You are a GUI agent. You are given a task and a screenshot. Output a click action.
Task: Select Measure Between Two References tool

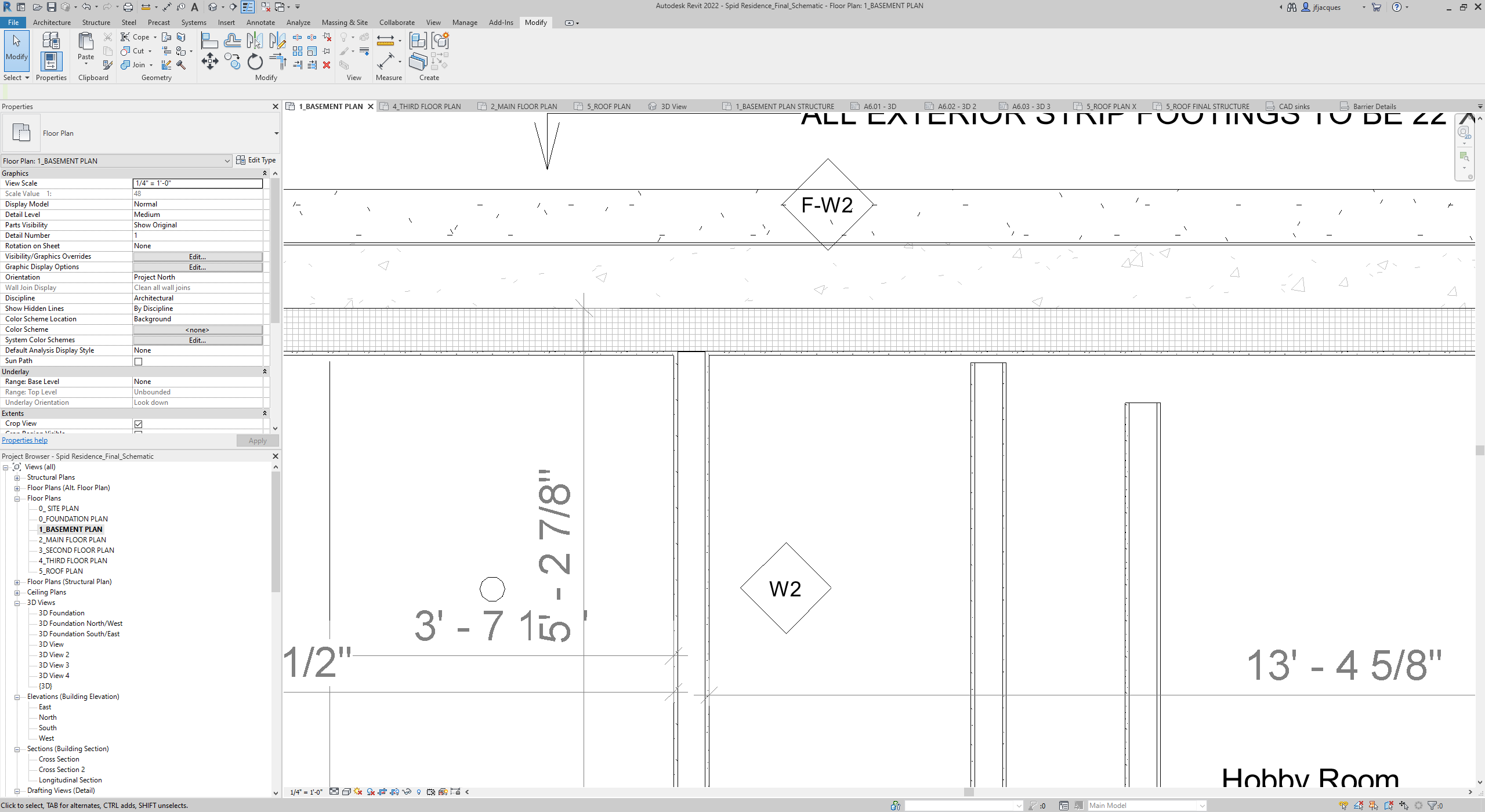[386, 39]
